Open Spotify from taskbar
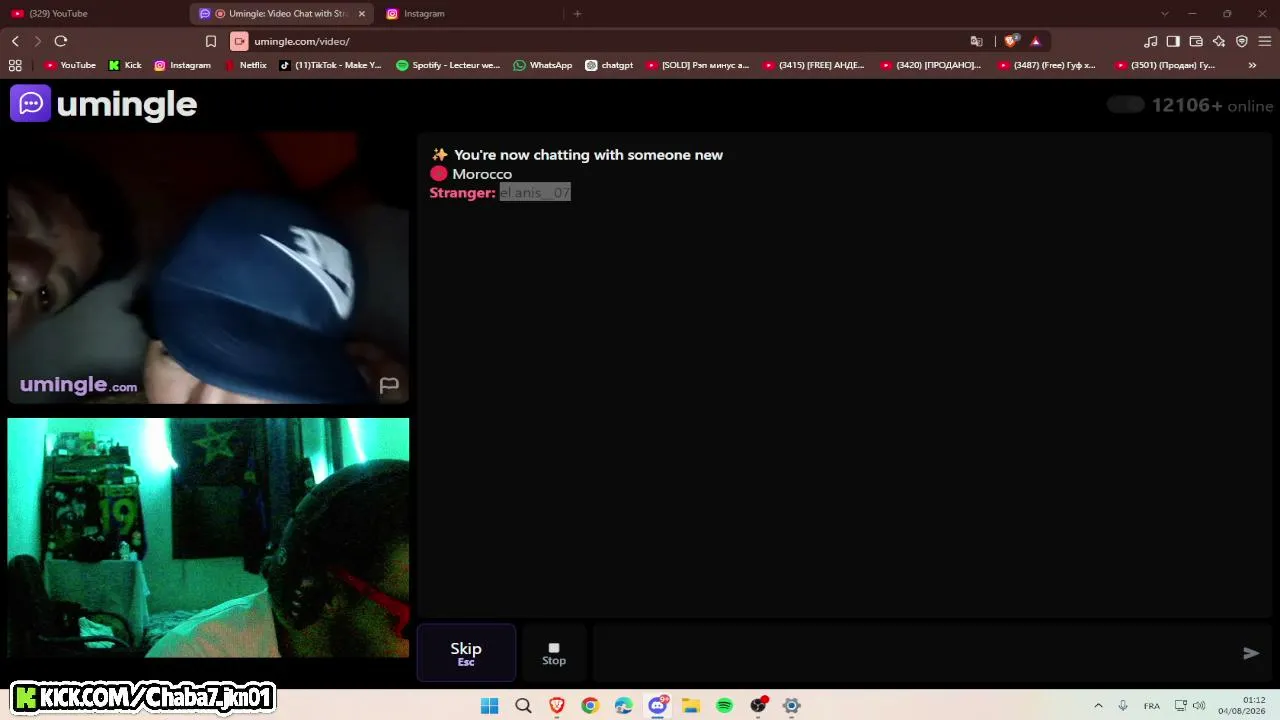The image size is (1280, 720). pyautogui.click(x=724, y=706)
